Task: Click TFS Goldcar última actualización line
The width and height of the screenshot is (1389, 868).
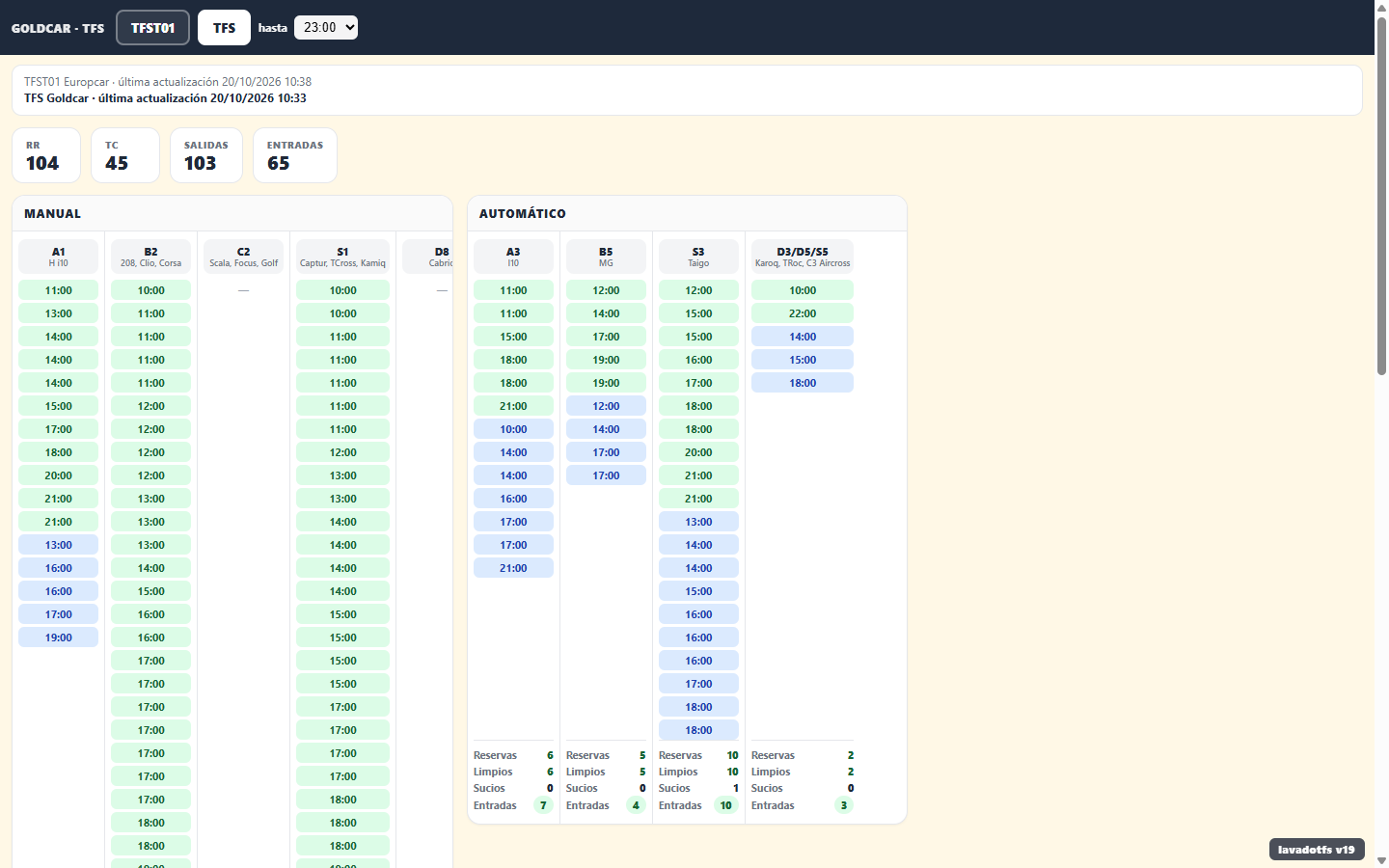Action: pos(165,98)
